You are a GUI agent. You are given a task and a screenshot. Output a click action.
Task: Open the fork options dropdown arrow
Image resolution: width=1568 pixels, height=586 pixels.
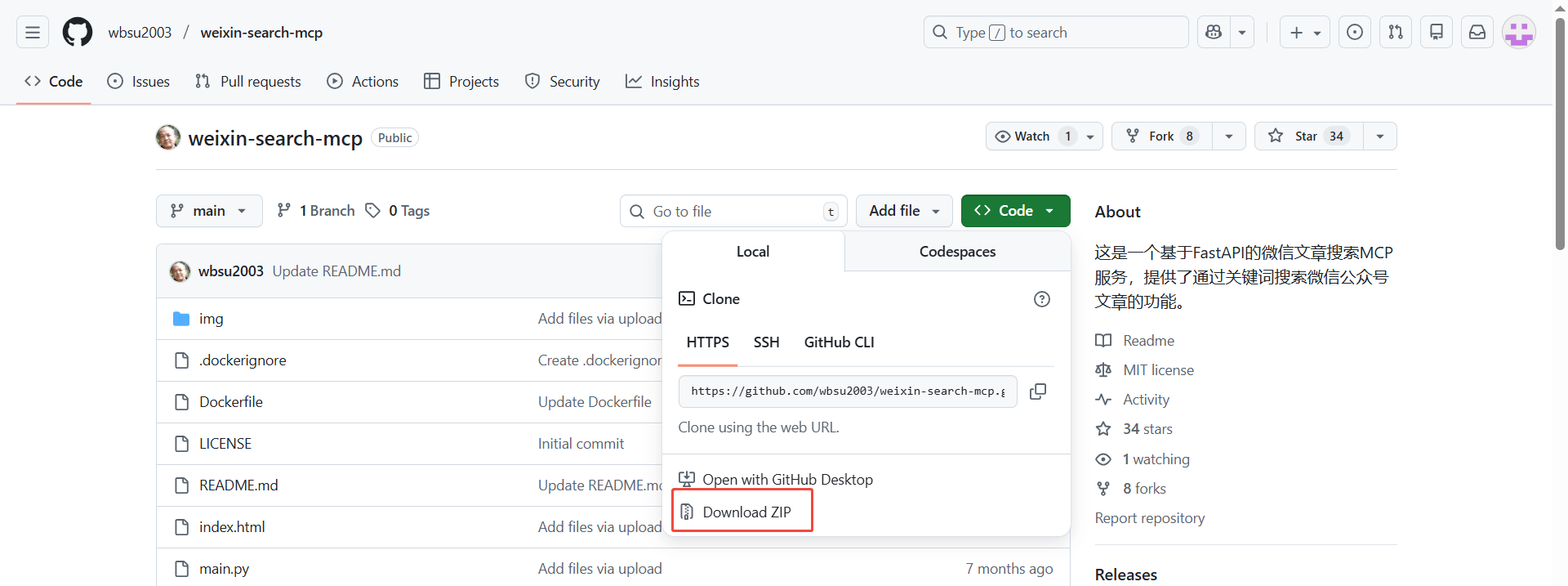(1229, 136)
